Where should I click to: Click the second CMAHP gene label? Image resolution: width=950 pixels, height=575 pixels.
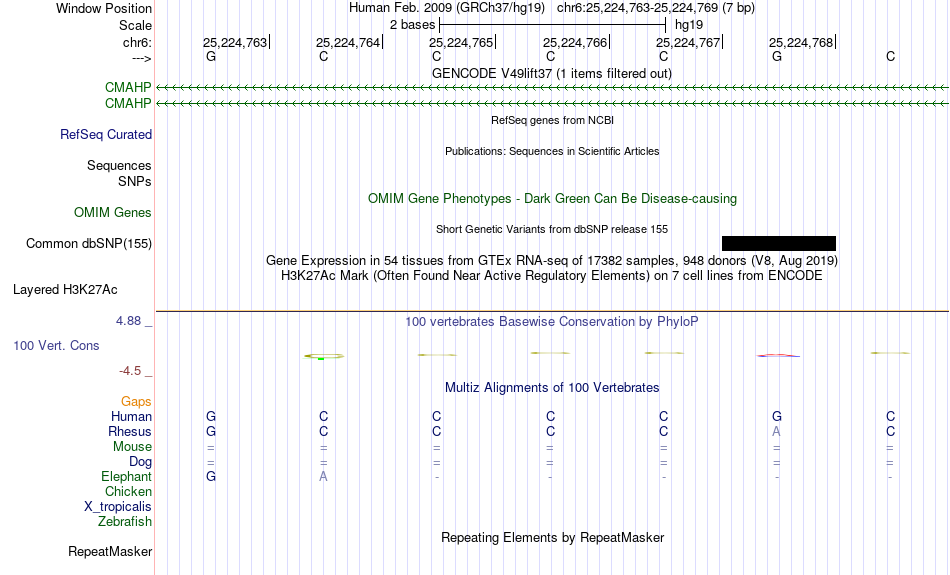click(128, 104)
